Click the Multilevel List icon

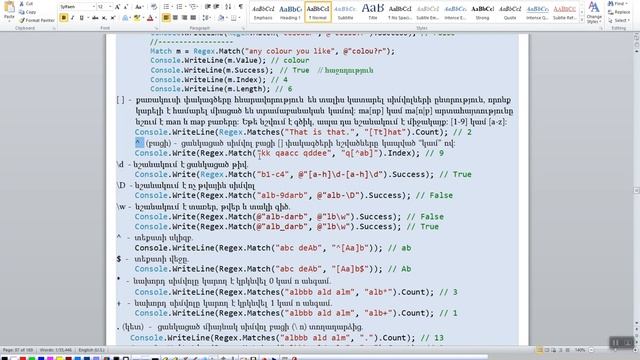click(x=193, y=7)
